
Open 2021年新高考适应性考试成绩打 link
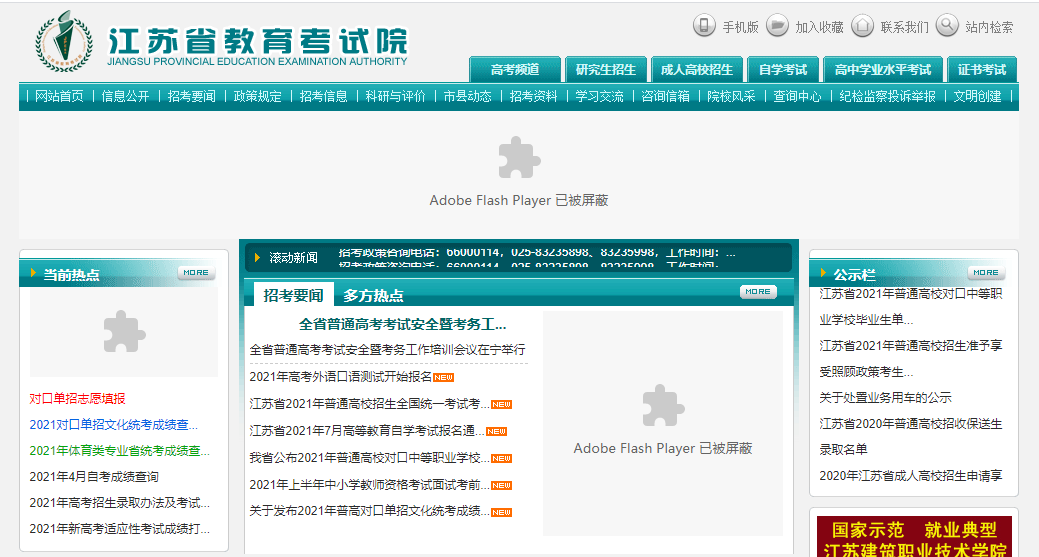(x=119, y=529)
